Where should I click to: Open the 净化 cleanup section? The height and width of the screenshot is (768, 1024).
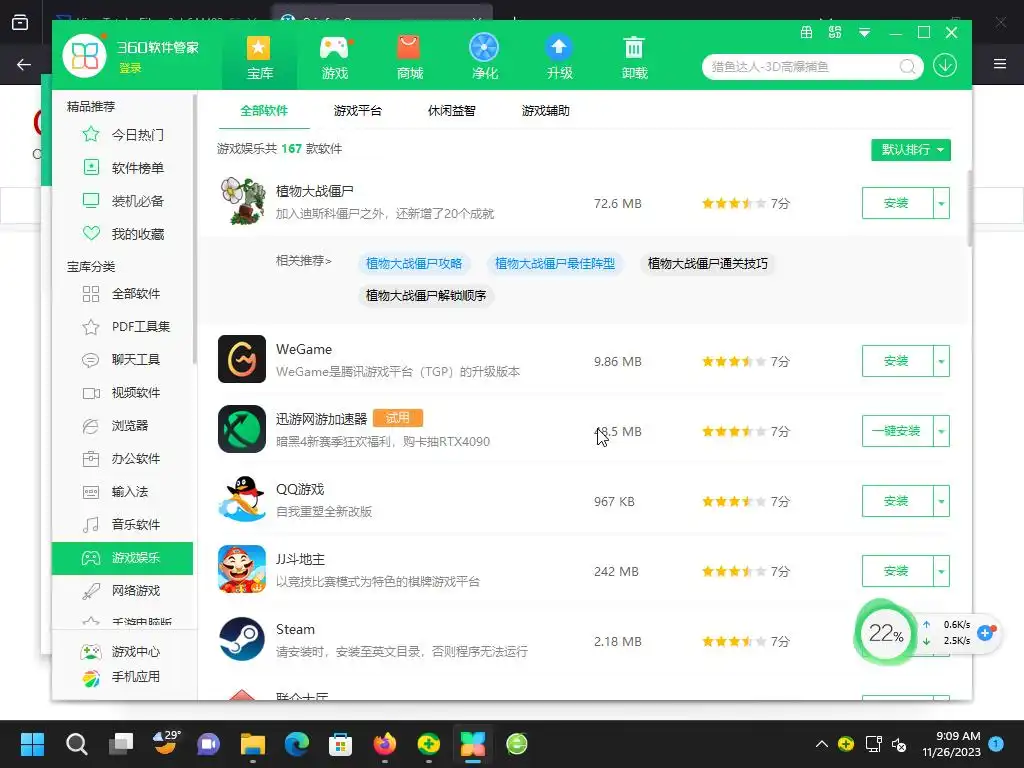[x=485, y=57]
